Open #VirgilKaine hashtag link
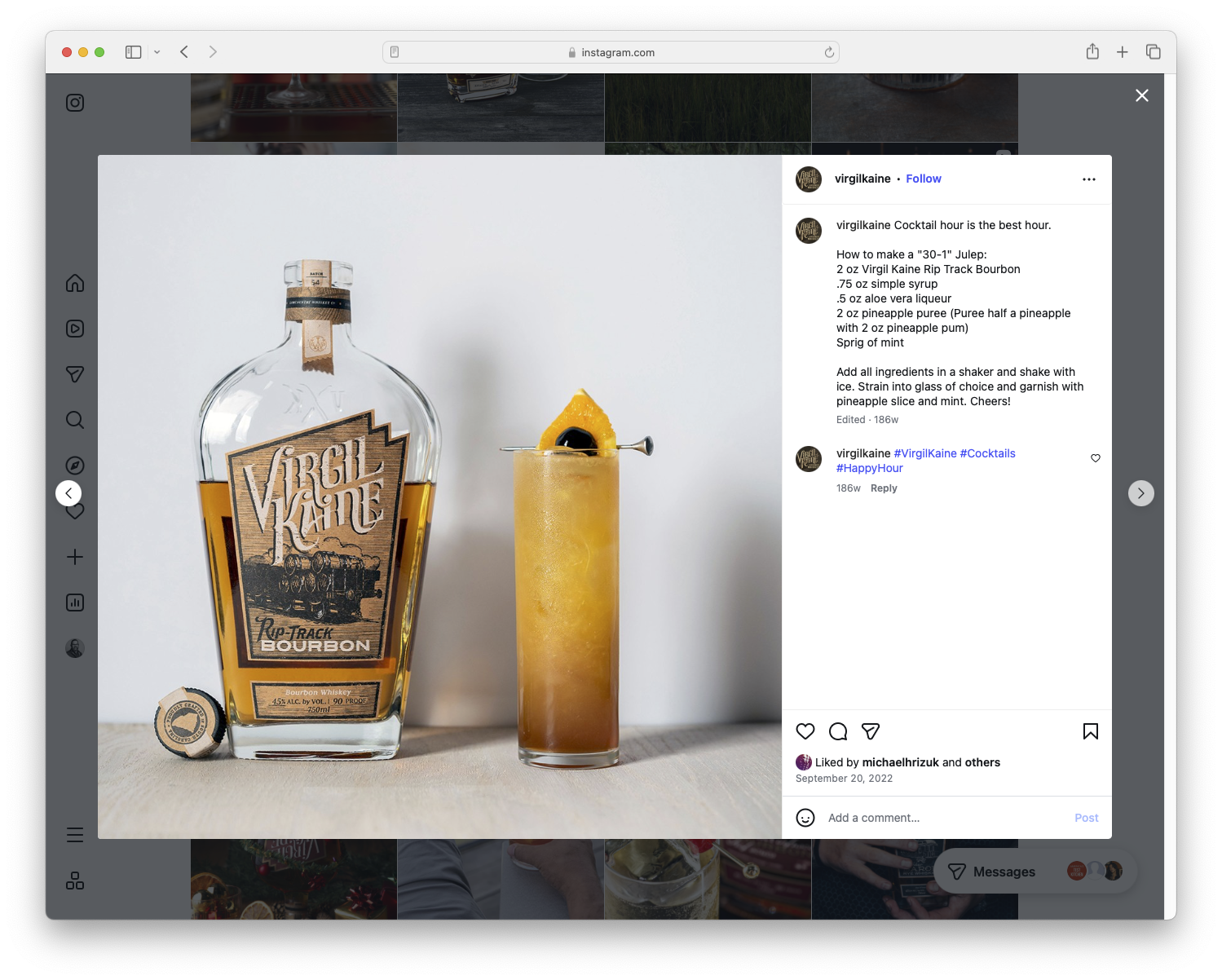 coord(925,453)
